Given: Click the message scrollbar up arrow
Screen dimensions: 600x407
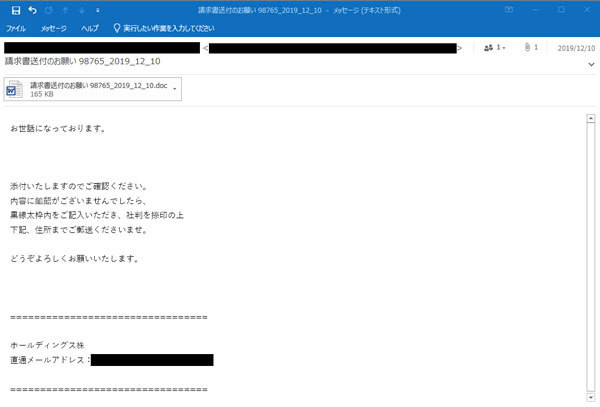Looking at the screenshot, I should coord(590,119).
